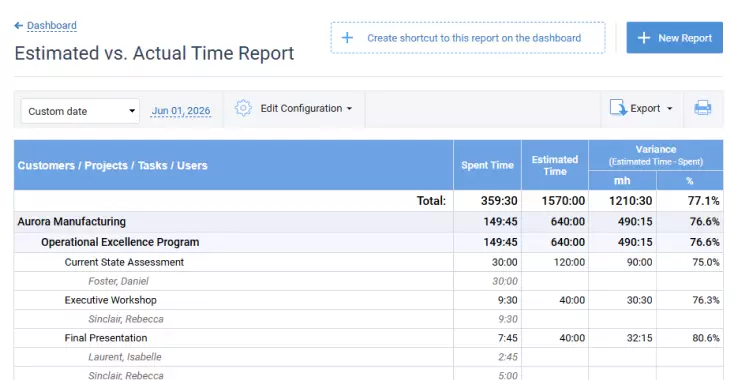The image size is (750, 380).
Task: Open the Edit Configuration menu
Action: click(x=306, y=109)
